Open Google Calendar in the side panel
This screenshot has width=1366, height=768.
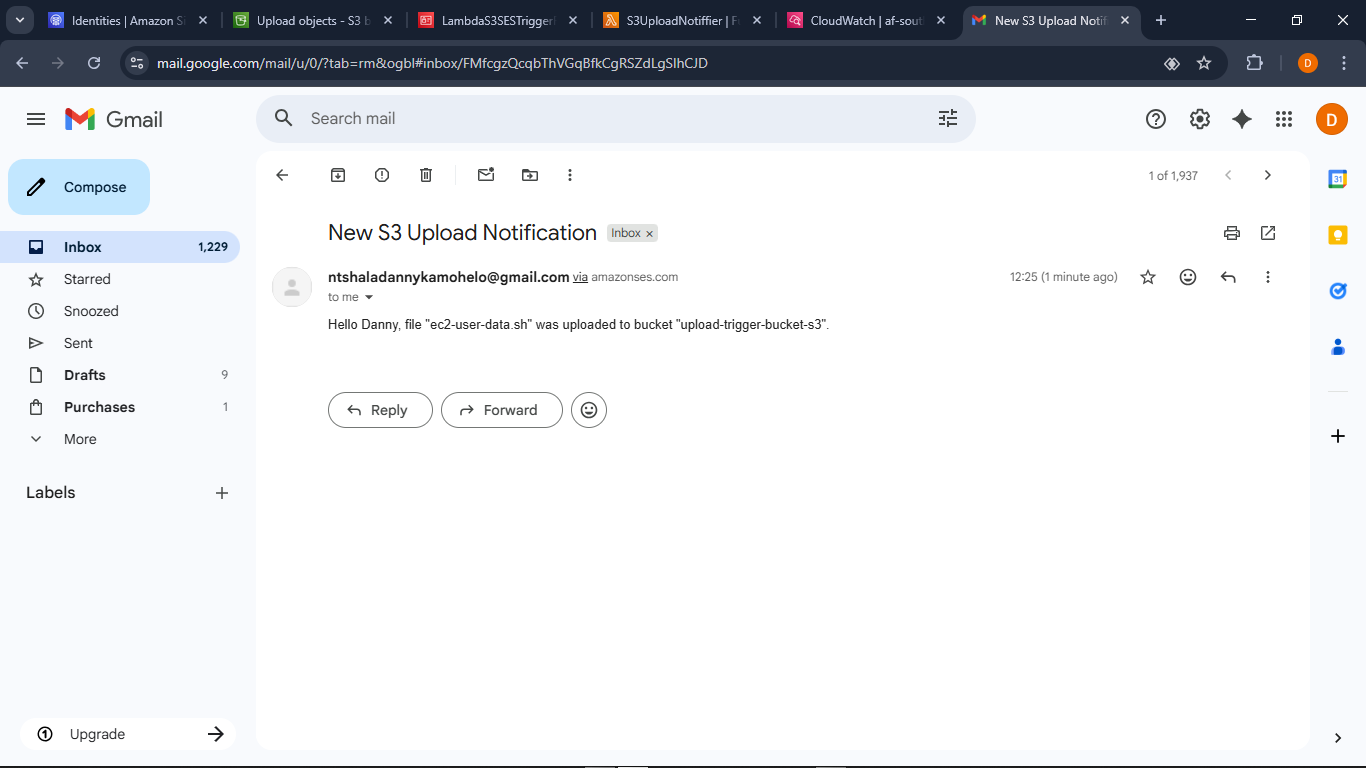pos(1337,179)
